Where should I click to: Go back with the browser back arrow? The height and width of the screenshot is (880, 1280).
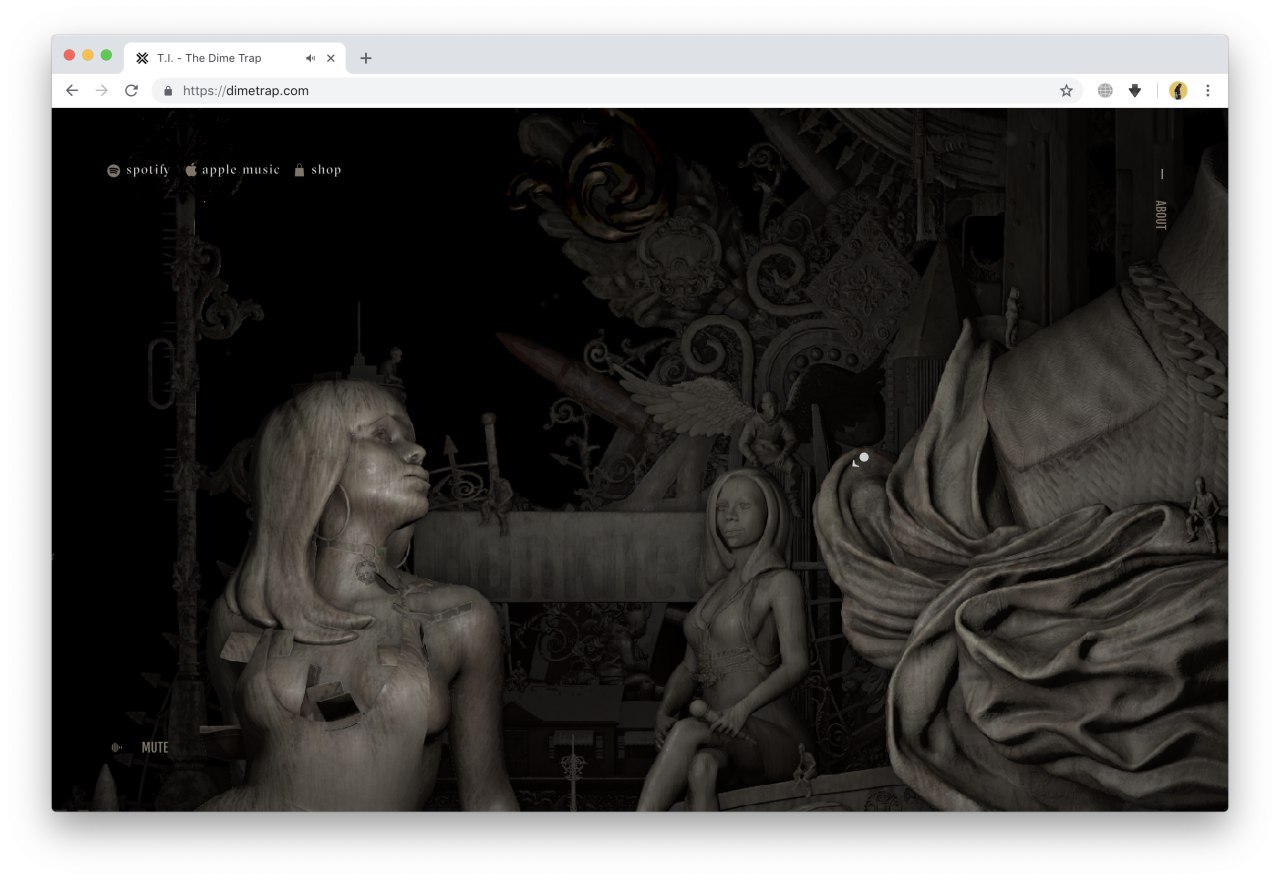[72, 90]
